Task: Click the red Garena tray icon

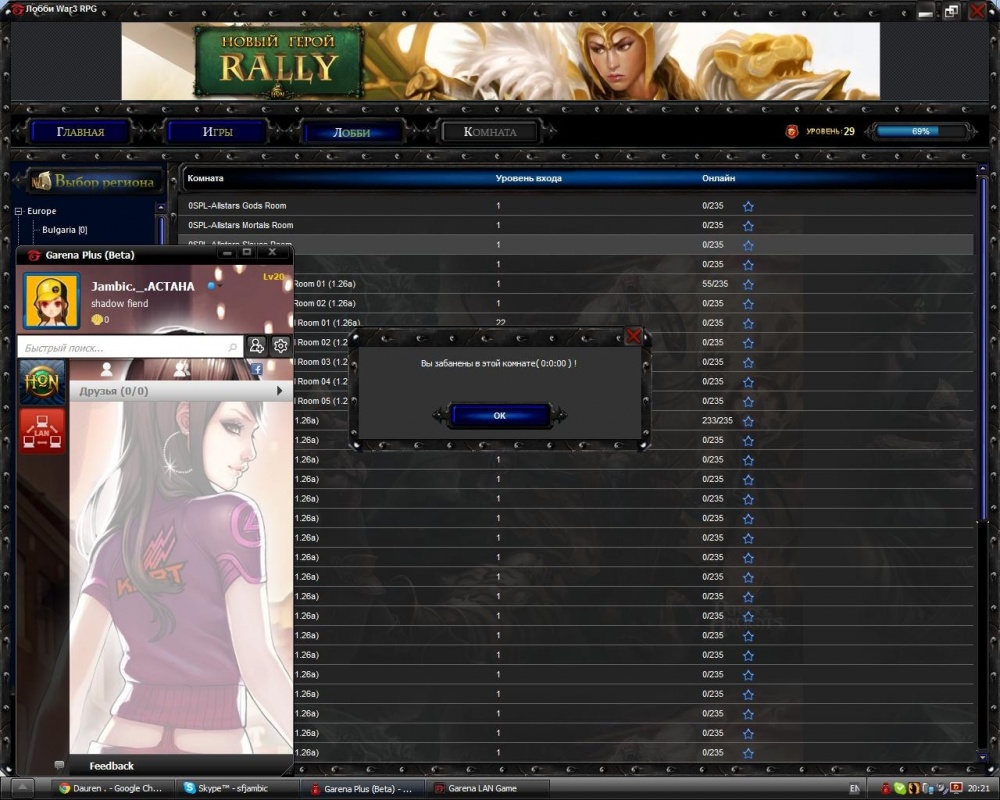Action: 886,789
